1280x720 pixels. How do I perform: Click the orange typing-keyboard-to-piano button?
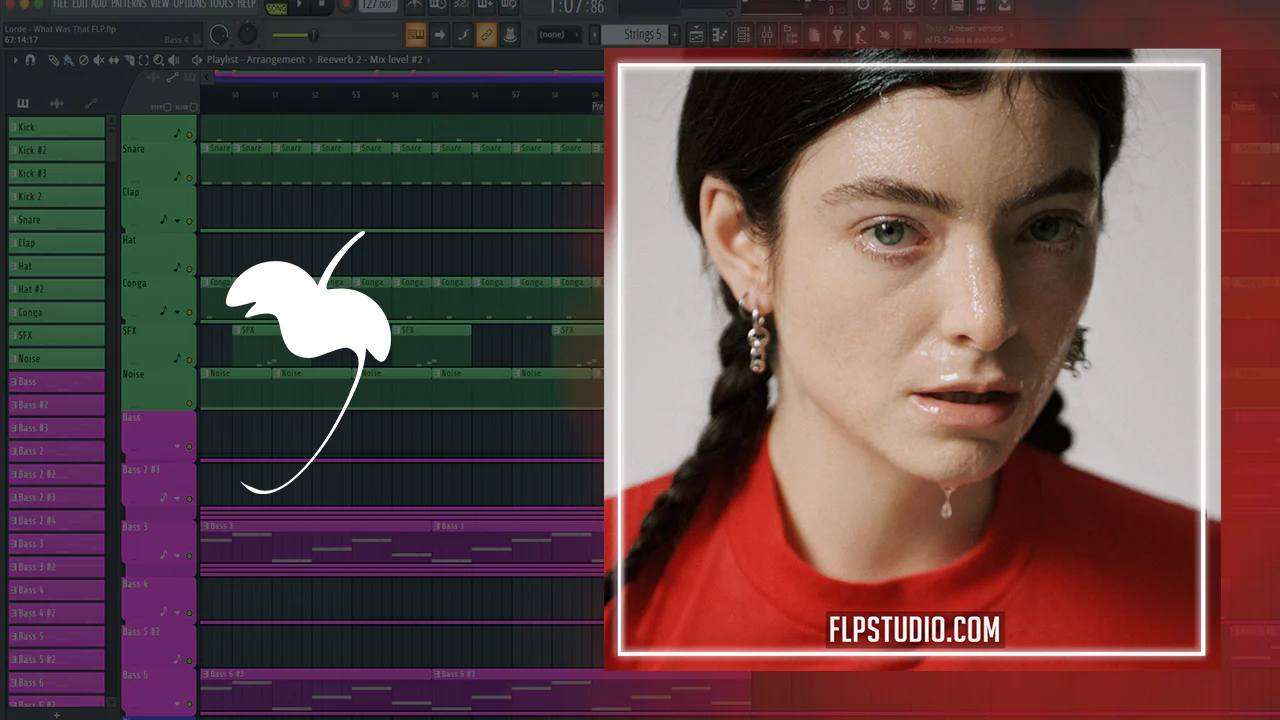(416, 35)
